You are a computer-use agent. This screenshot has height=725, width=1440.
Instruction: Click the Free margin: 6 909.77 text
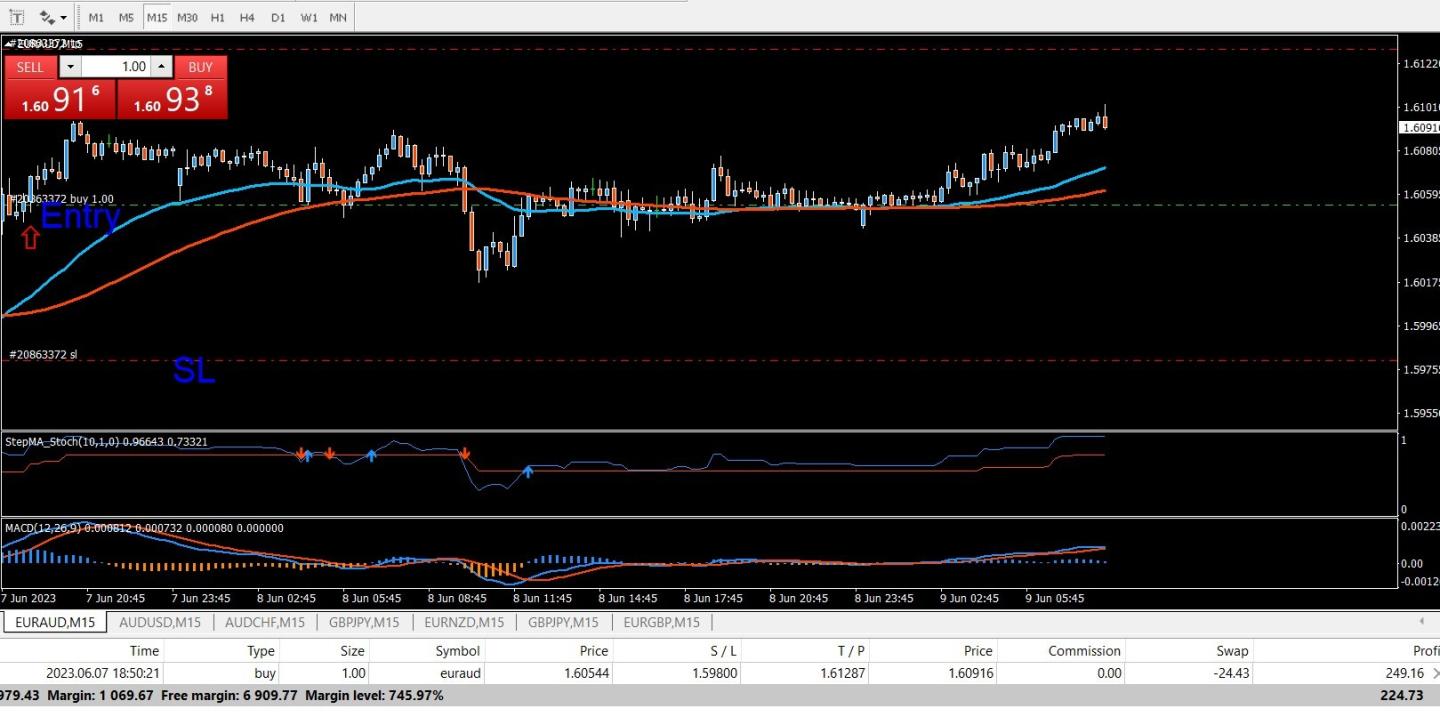click(229, 695)
